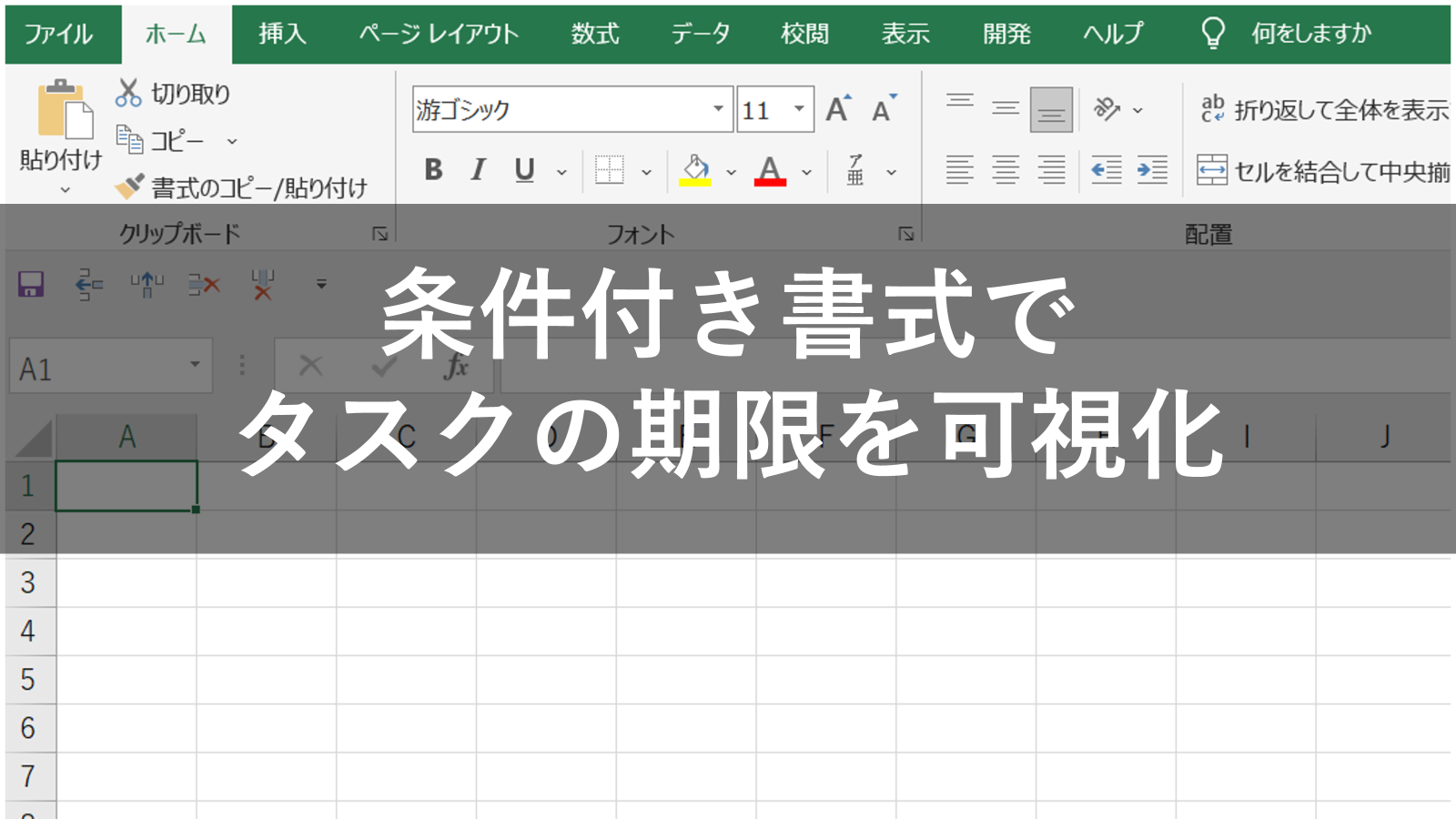
Task: Open the 挿入 ribbon tab
Action: (282, 35)
